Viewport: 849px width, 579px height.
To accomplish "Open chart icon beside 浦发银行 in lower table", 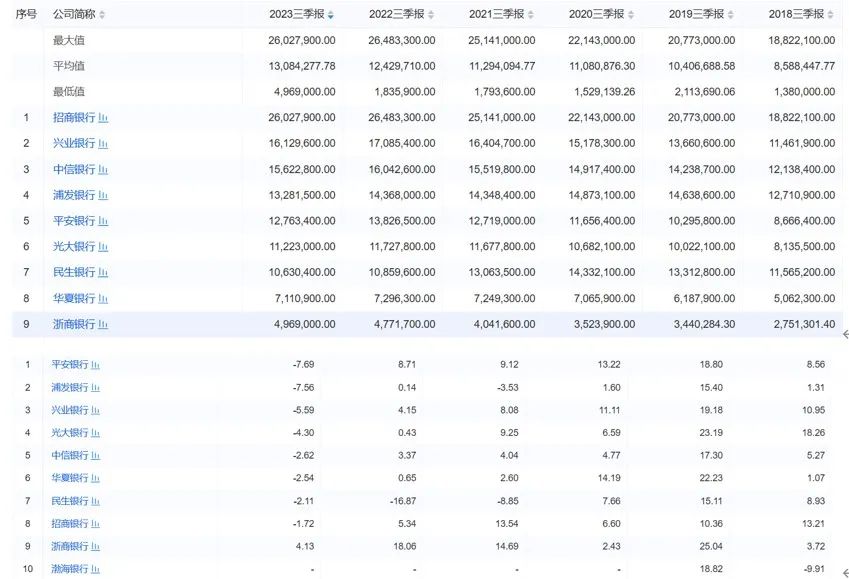I will click(96, 388).
